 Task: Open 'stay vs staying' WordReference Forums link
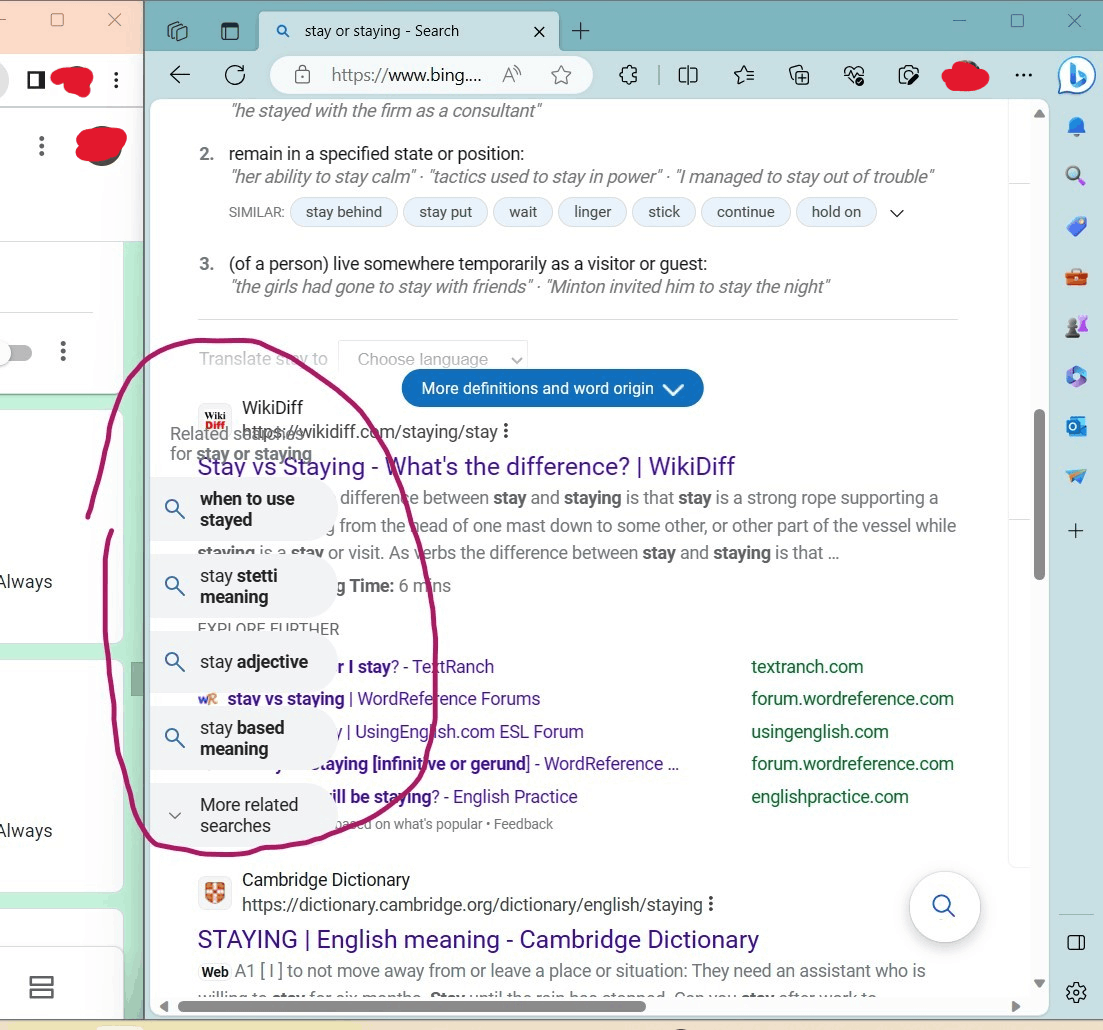tap(383, 699)
